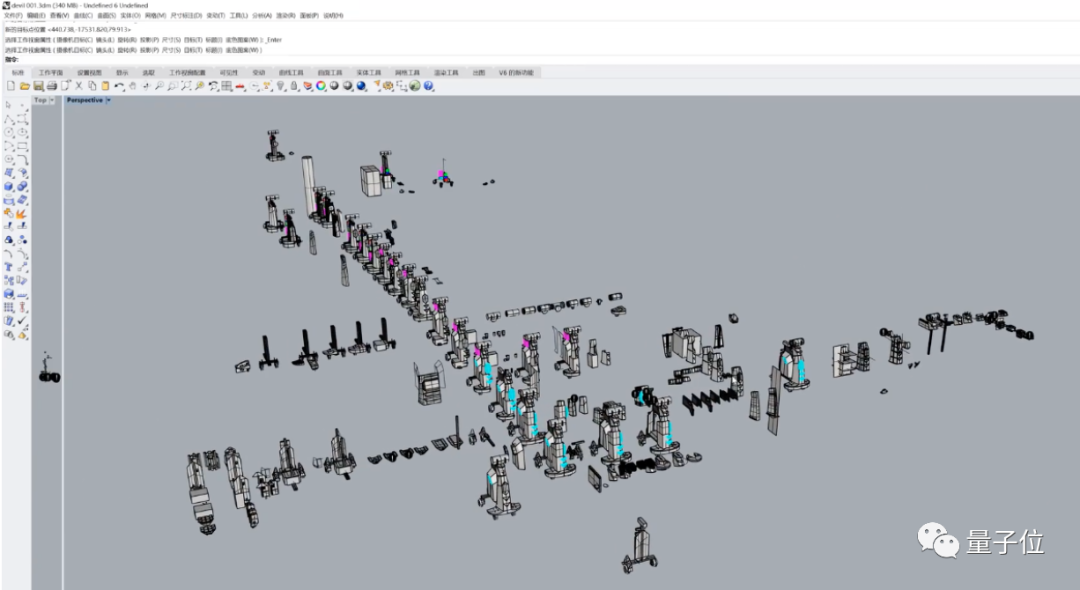Screen dimensions: 1080x590
Task: Open the 文件(F) menu
Action: (x=13, y=15)
